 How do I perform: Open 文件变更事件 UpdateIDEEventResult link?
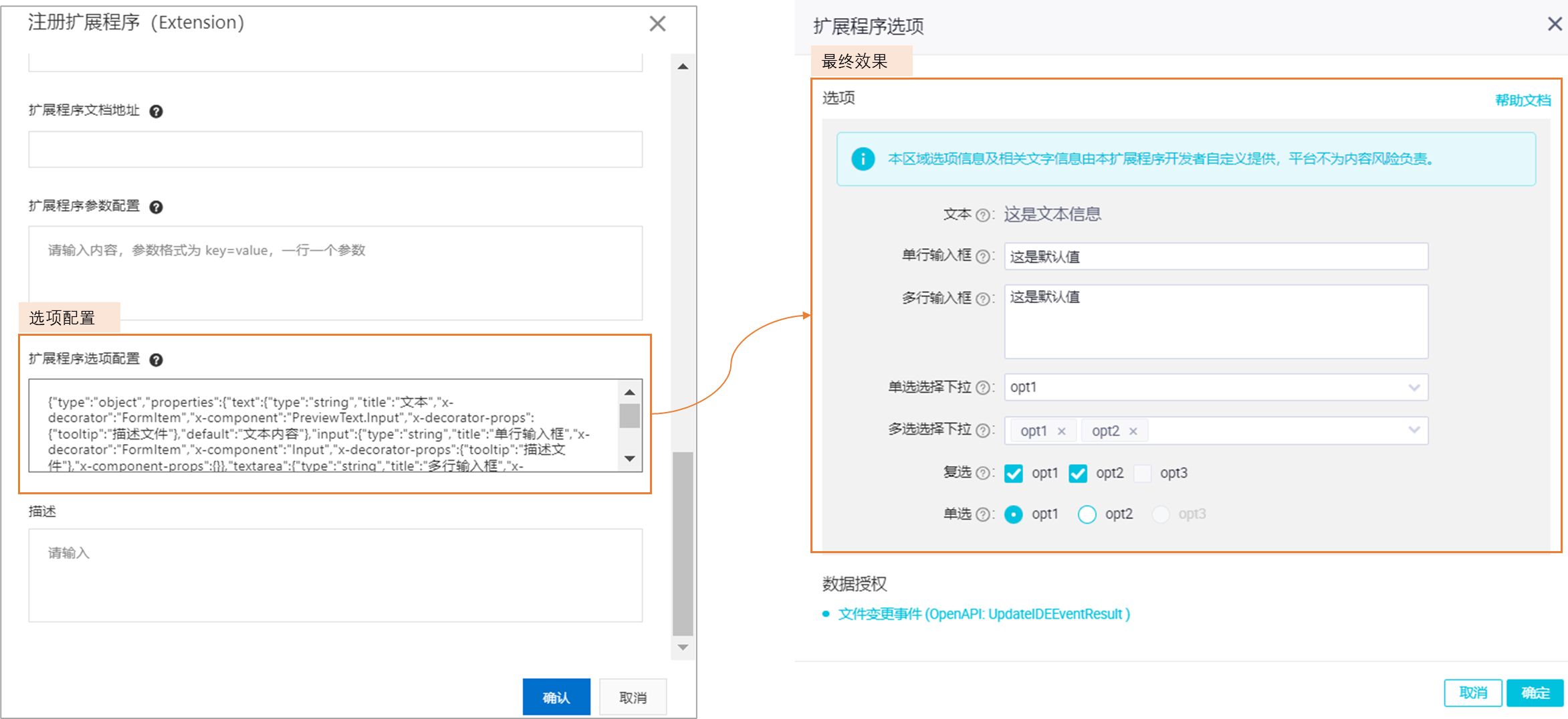click(984, 614)
